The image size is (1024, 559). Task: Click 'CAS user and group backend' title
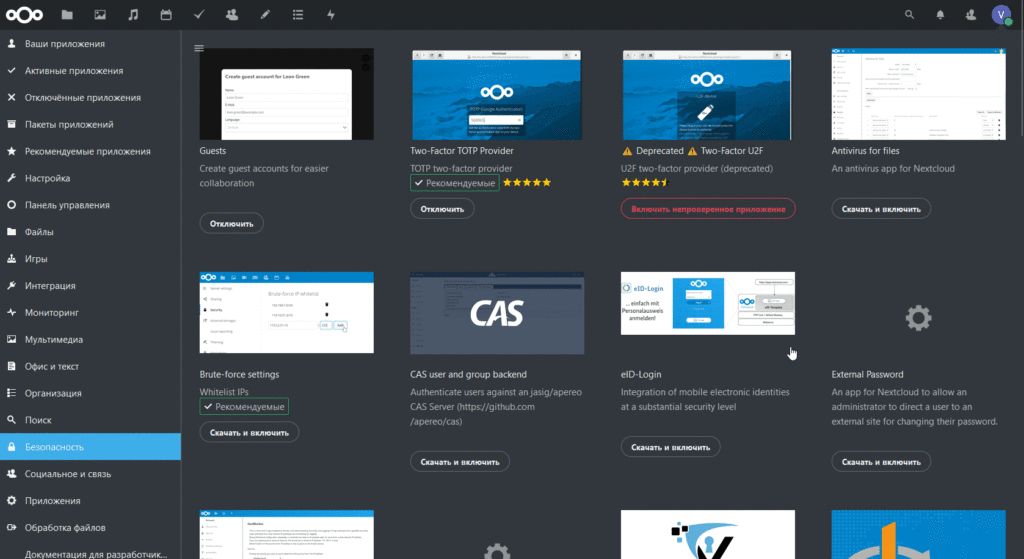[468, 374]
